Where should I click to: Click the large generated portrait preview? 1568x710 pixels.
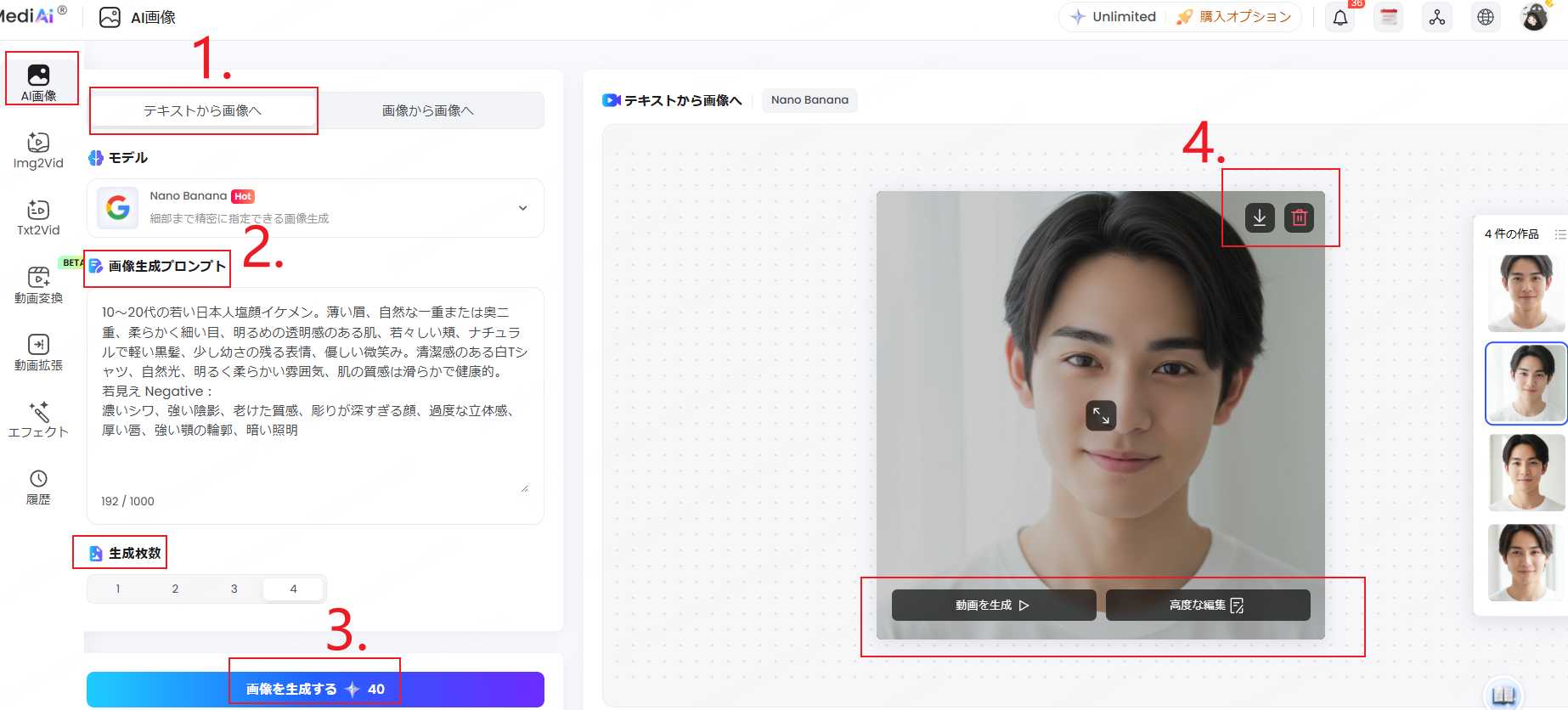coord(1101,415)
